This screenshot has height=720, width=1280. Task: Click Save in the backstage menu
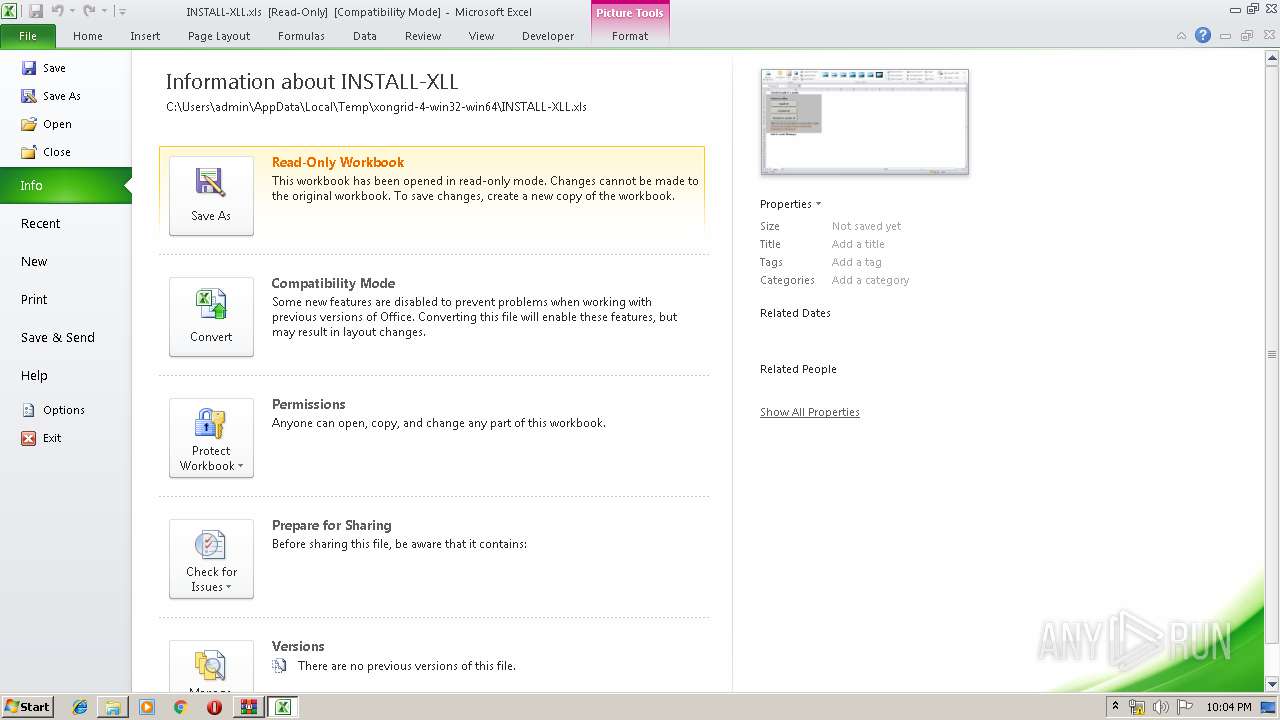click(x=43, y=68)
